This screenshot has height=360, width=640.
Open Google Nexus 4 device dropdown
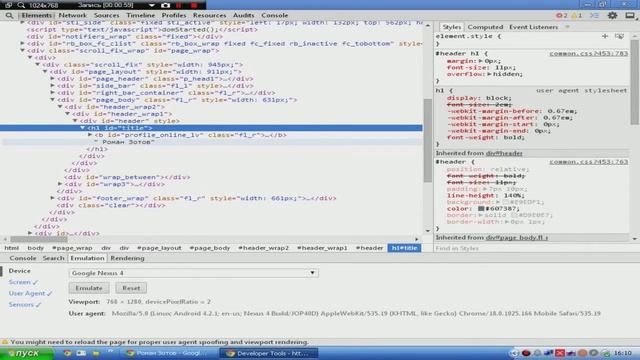click(193, 273)
